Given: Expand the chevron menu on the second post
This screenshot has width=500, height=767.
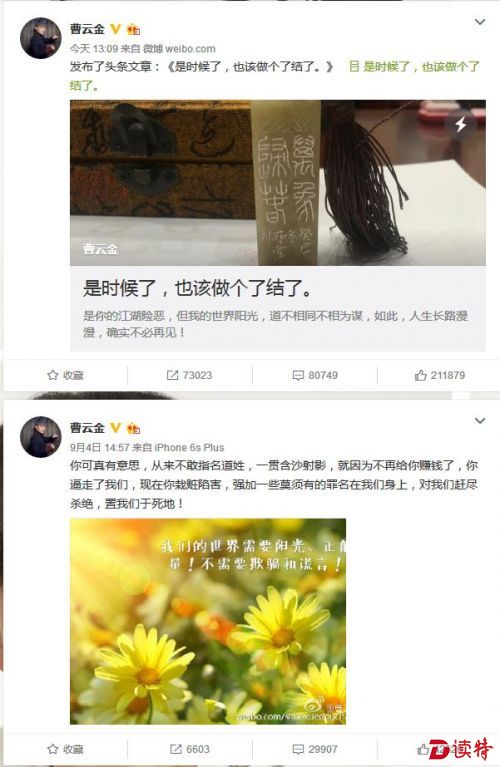Looking at the screenshot, I should click(x=480, y=421).
